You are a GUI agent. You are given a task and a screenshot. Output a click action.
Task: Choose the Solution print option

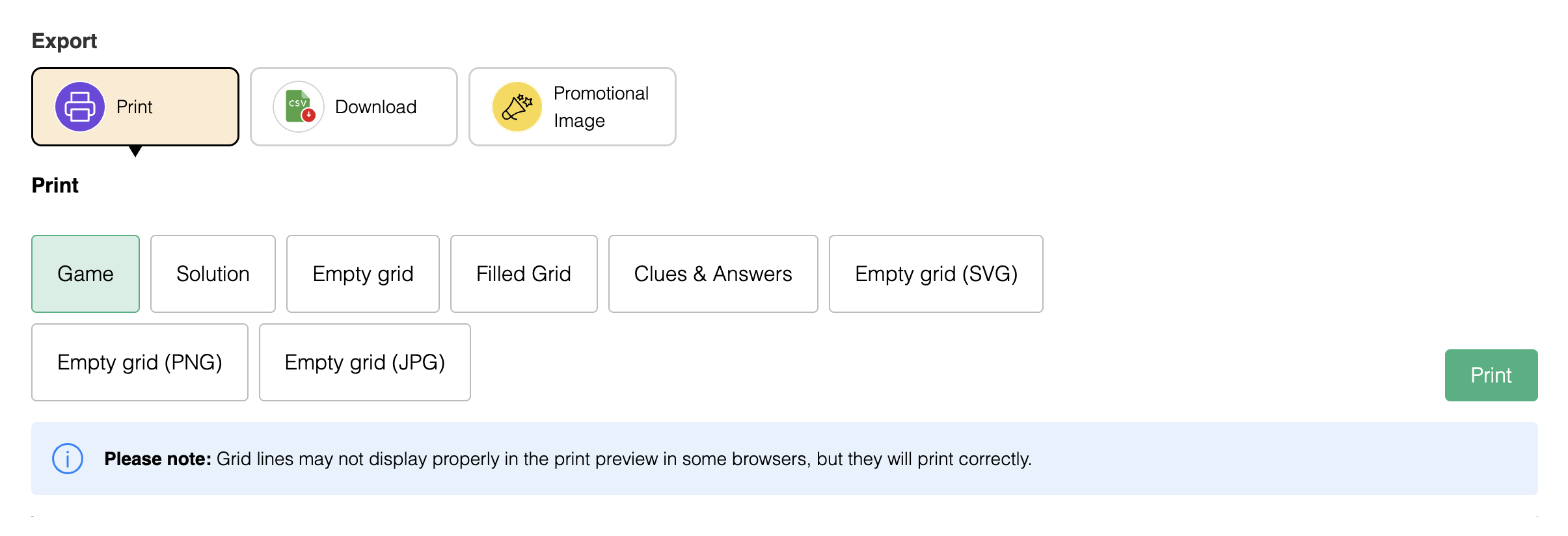[x=213, y=274]
